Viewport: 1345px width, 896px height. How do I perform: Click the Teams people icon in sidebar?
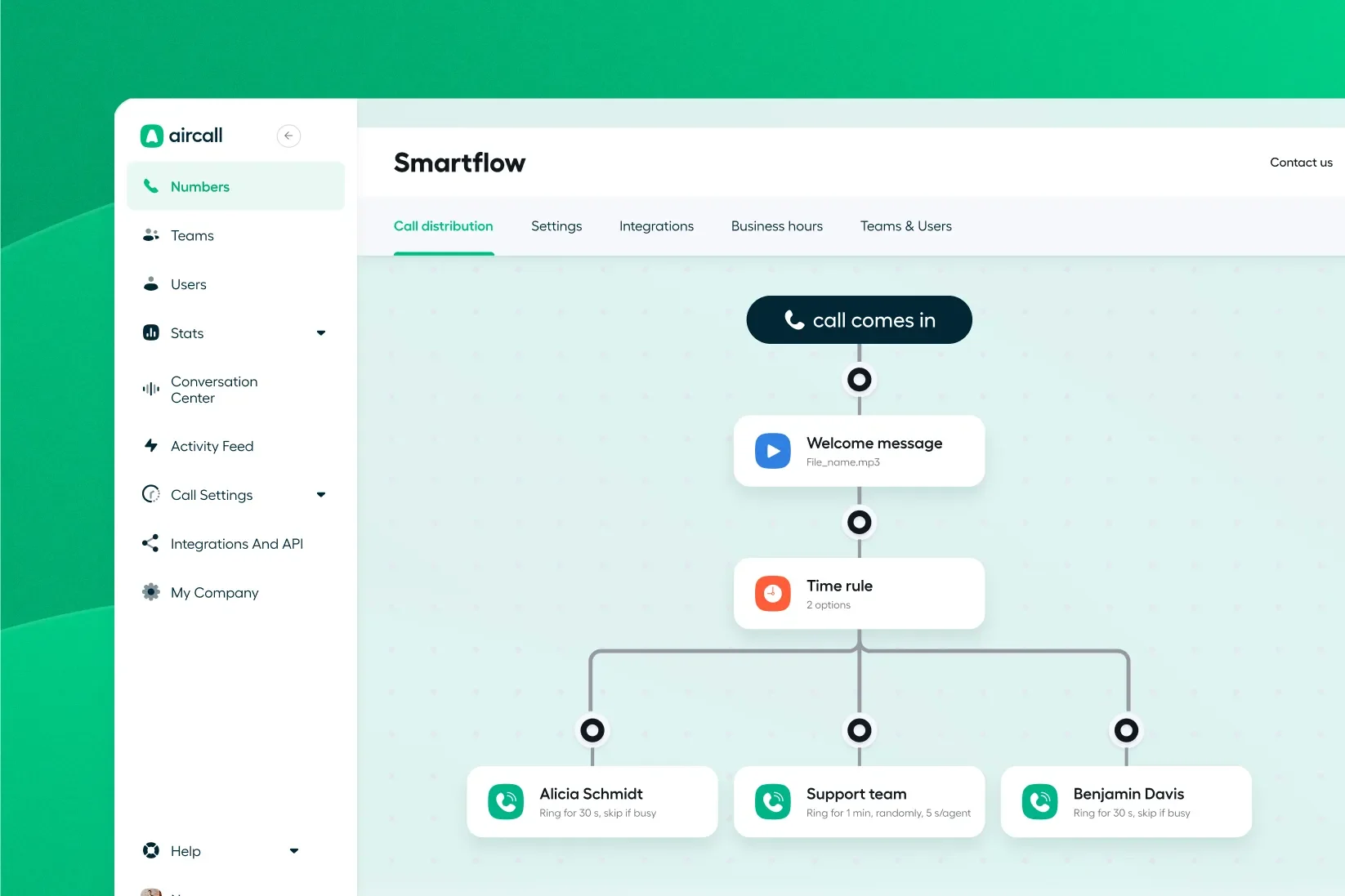[x=151, y=235]
